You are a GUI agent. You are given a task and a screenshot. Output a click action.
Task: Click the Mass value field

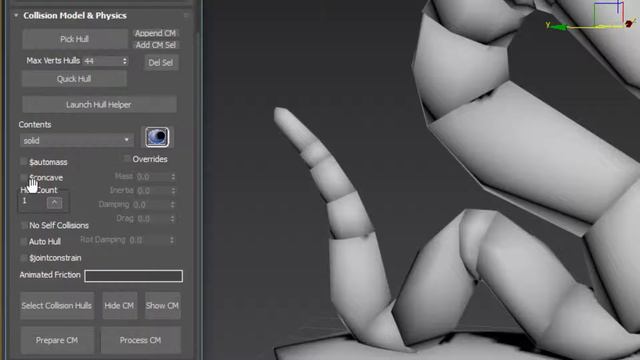tap(153, 177)
